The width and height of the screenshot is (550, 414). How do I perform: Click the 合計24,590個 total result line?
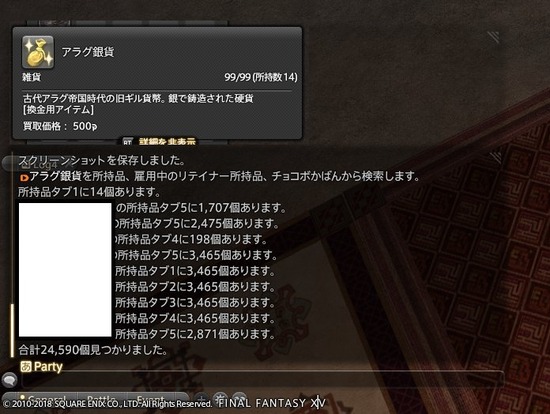[93, 350]
